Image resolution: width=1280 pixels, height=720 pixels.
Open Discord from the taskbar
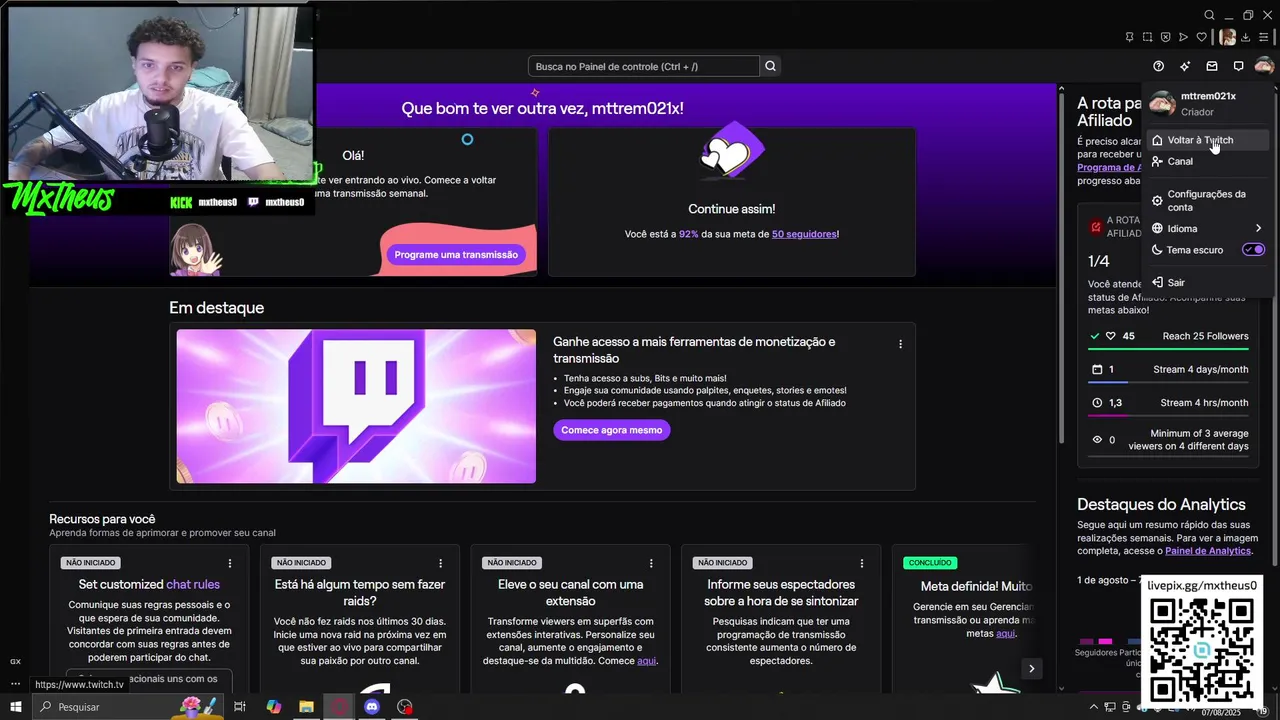[372, 707]
